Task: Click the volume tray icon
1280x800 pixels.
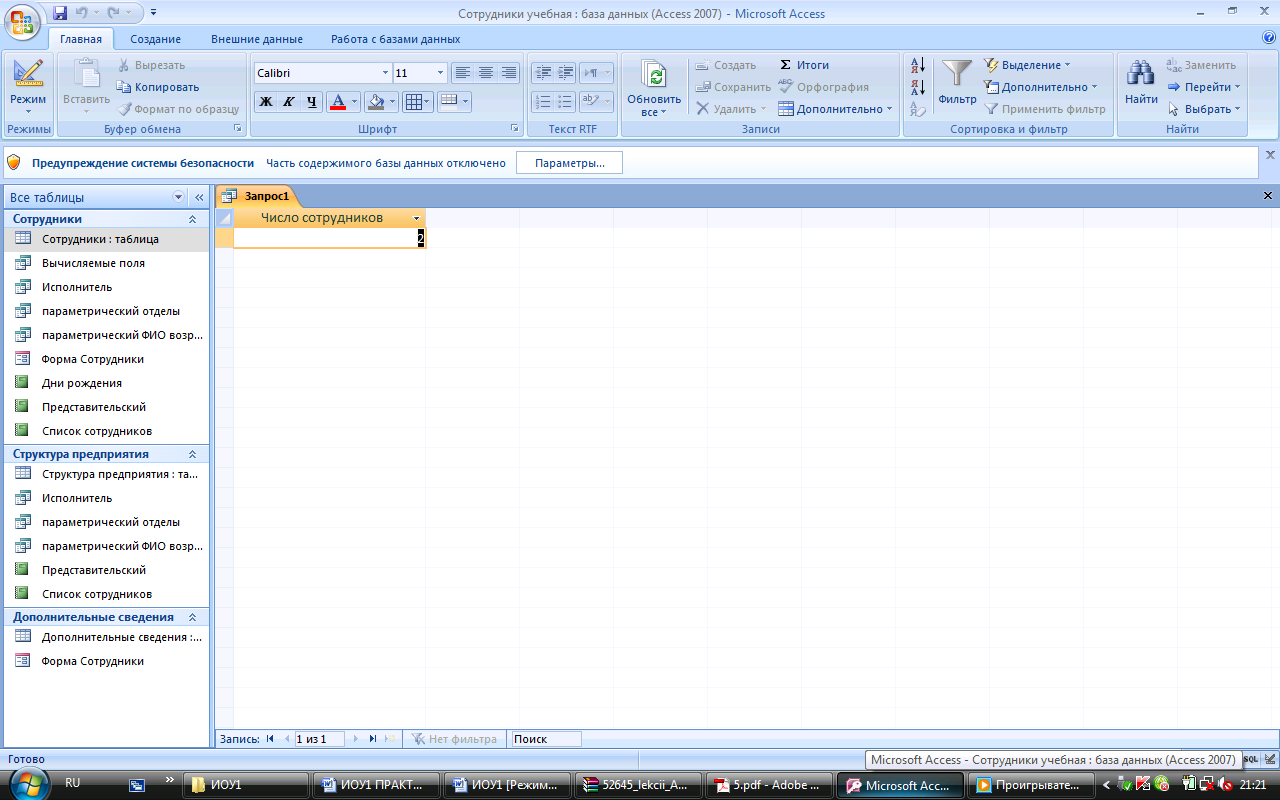Action: tap(1224, 785)
